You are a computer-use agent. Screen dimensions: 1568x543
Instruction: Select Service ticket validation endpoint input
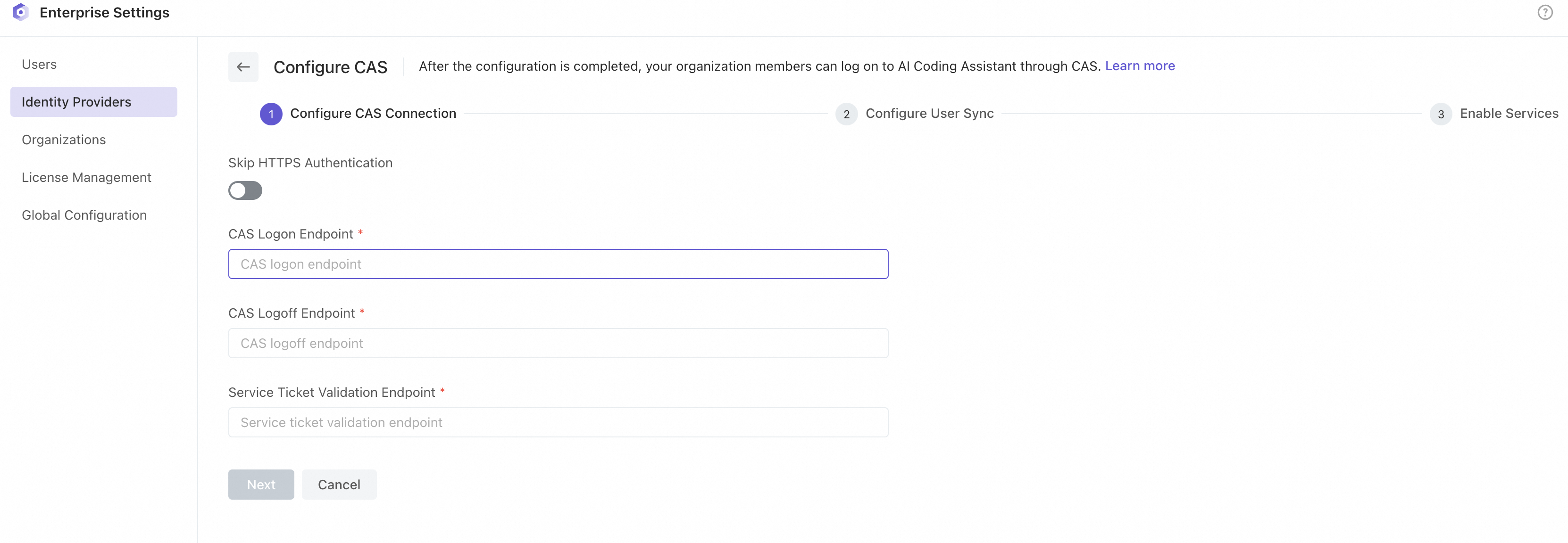[558, 422]
